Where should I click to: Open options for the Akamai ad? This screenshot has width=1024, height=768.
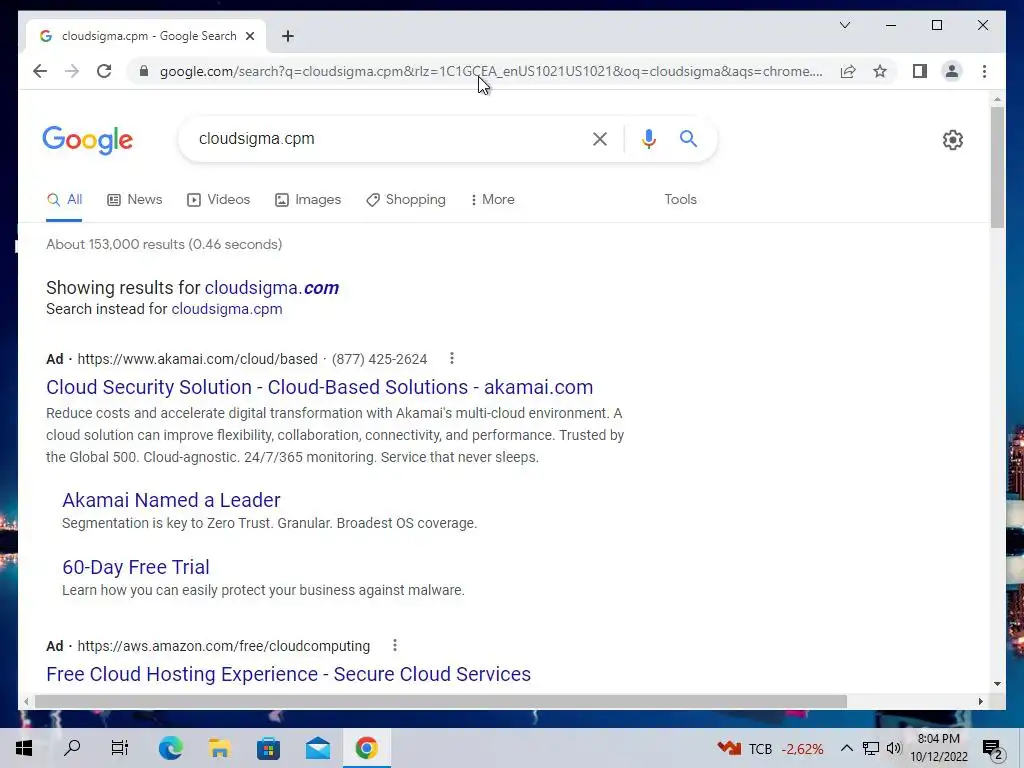(451, 359)
